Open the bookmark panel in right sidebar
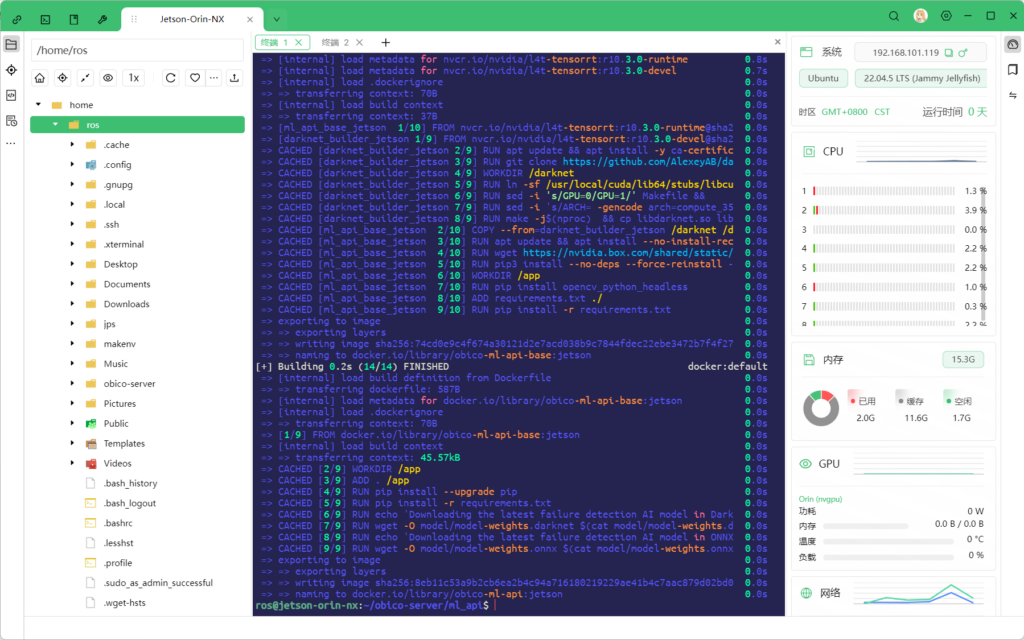Image resolution: width=1024 pixels, height=640 pixels. click(x=1012, y=70)
